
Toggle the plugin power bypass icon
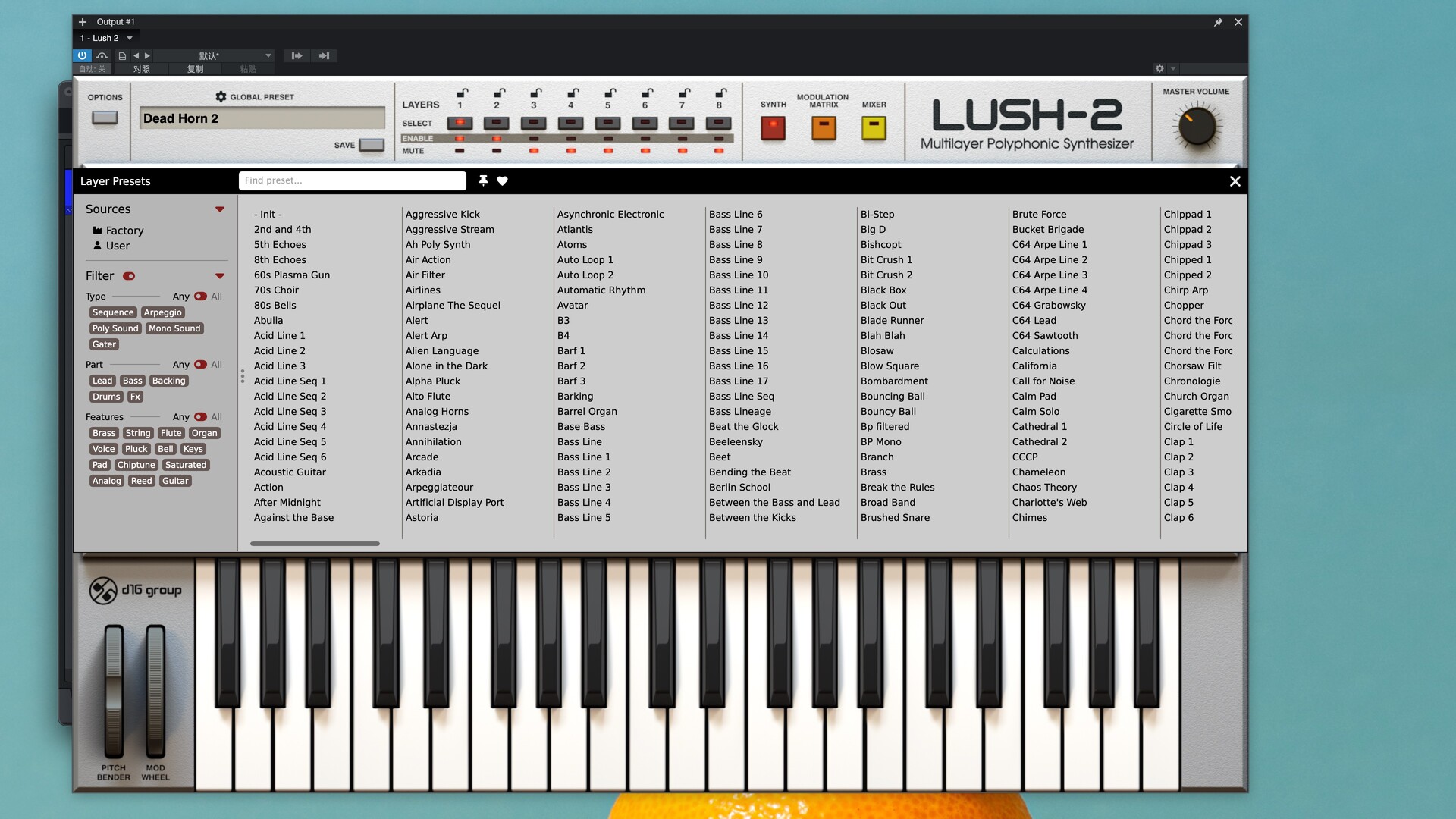tap(82, 55)
